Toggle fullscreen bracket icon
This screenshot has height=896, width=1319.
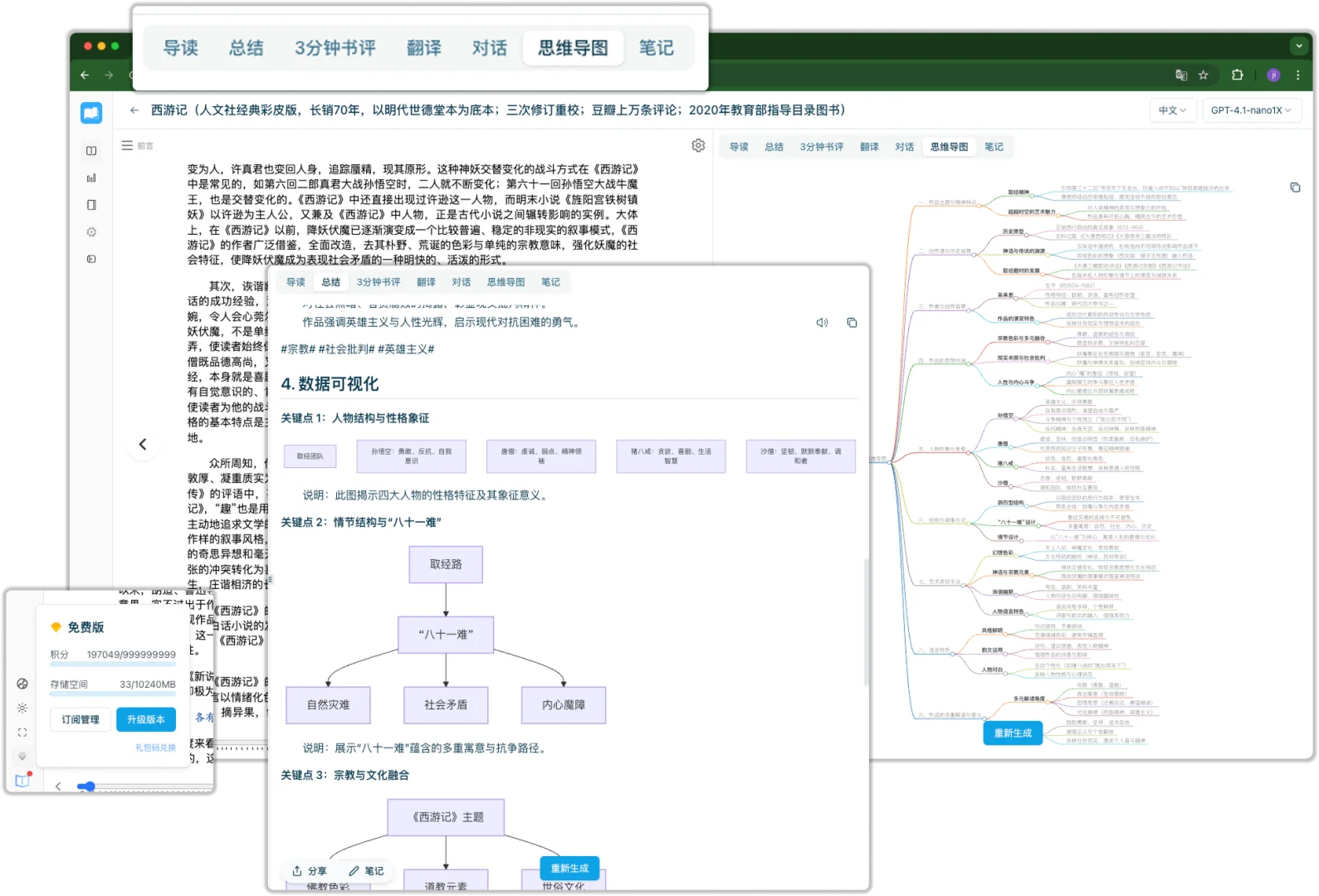[22, 733]
